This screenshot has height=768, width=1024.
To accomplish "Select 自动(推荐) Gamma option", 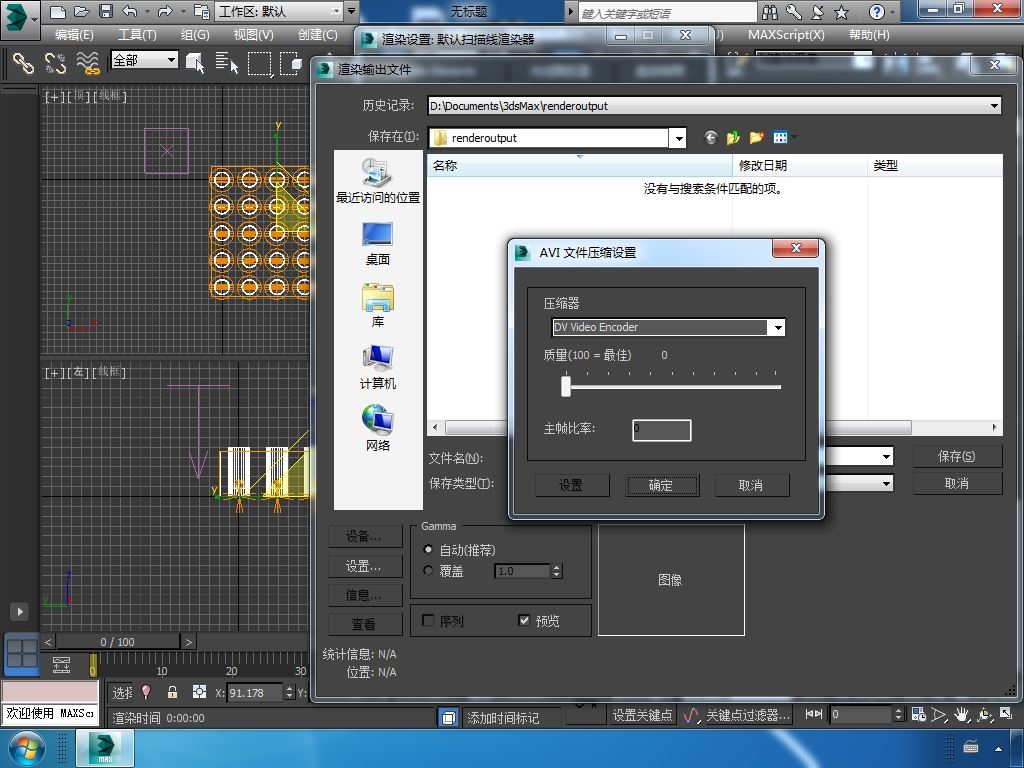I will 428,550.
